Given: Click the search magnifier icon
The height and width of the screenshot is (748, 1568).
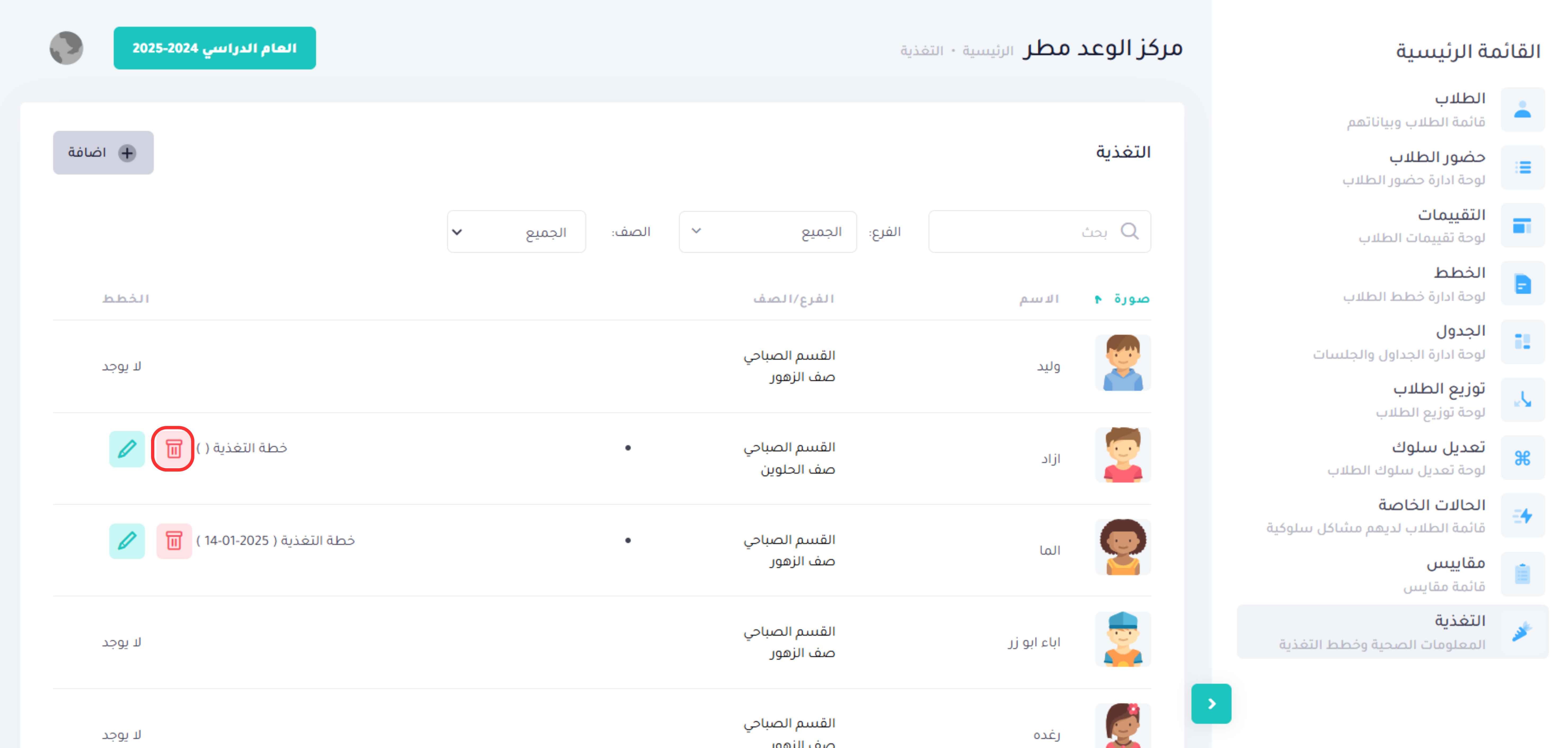Looking at the screenshot, I should (x=1130, y=231).
